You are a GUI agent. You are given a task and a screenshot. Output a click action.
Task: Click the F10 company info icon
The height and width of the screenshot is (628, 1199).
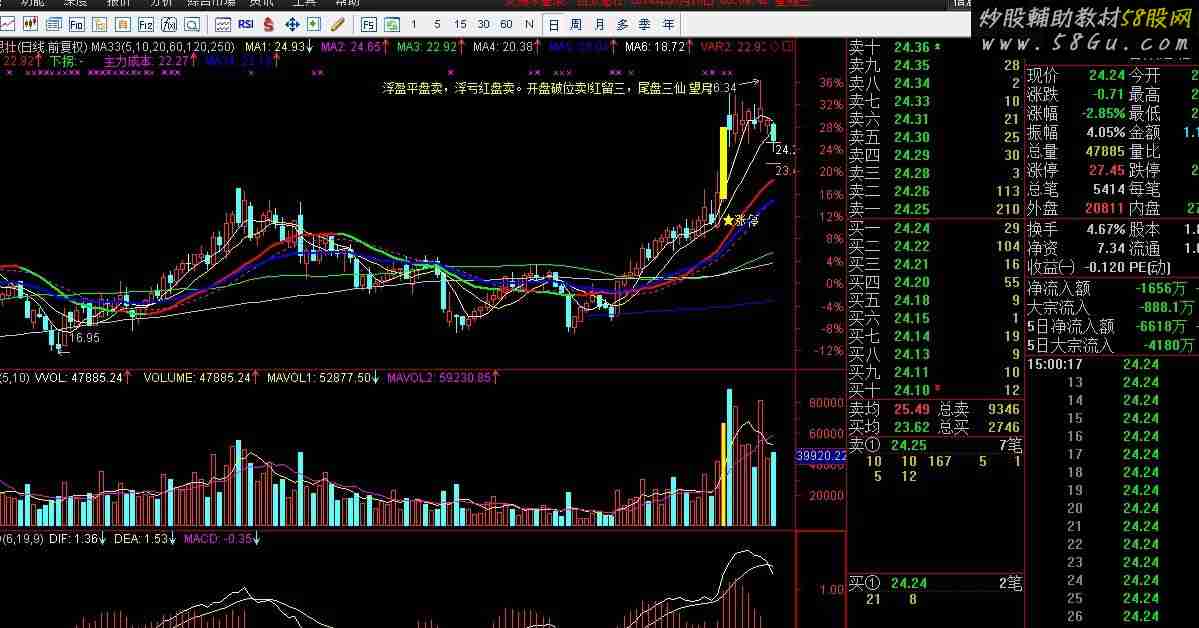(76, 24)
